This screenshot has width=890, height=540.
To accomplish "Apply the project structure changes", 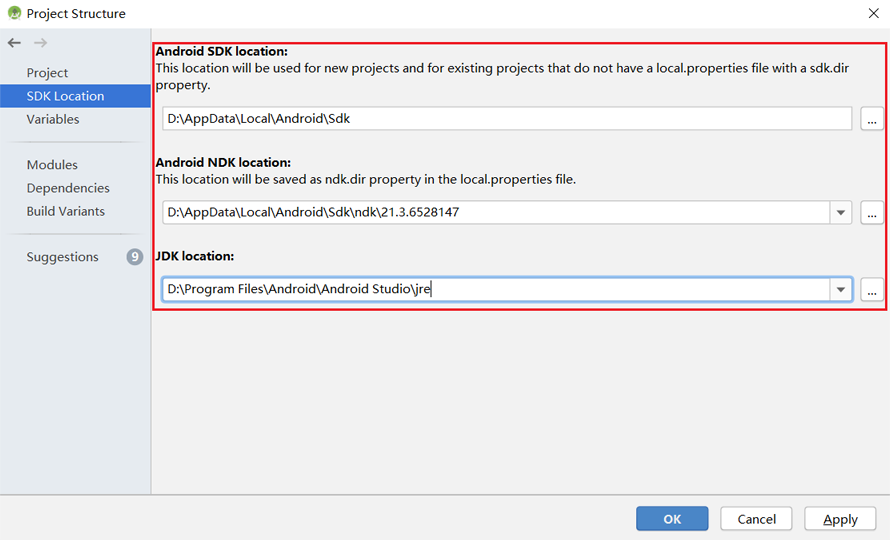I will click(x=840, y=519).
